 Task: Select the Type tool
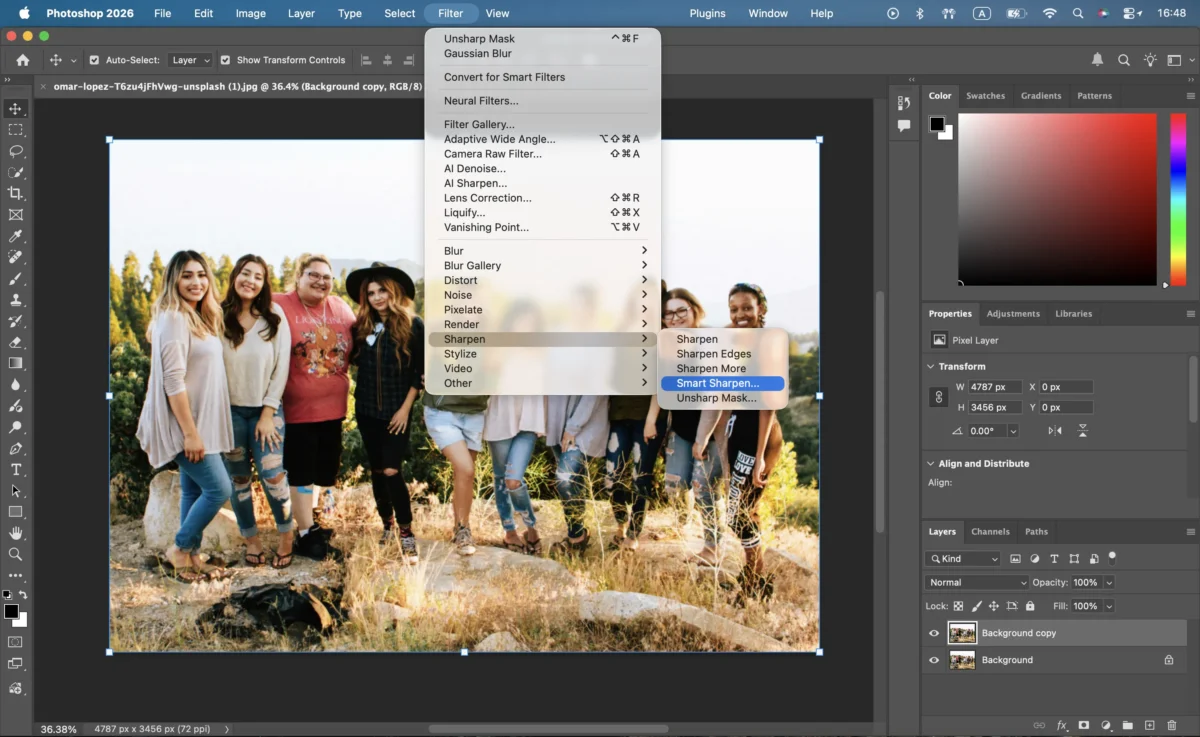click(x=18, y=466)
